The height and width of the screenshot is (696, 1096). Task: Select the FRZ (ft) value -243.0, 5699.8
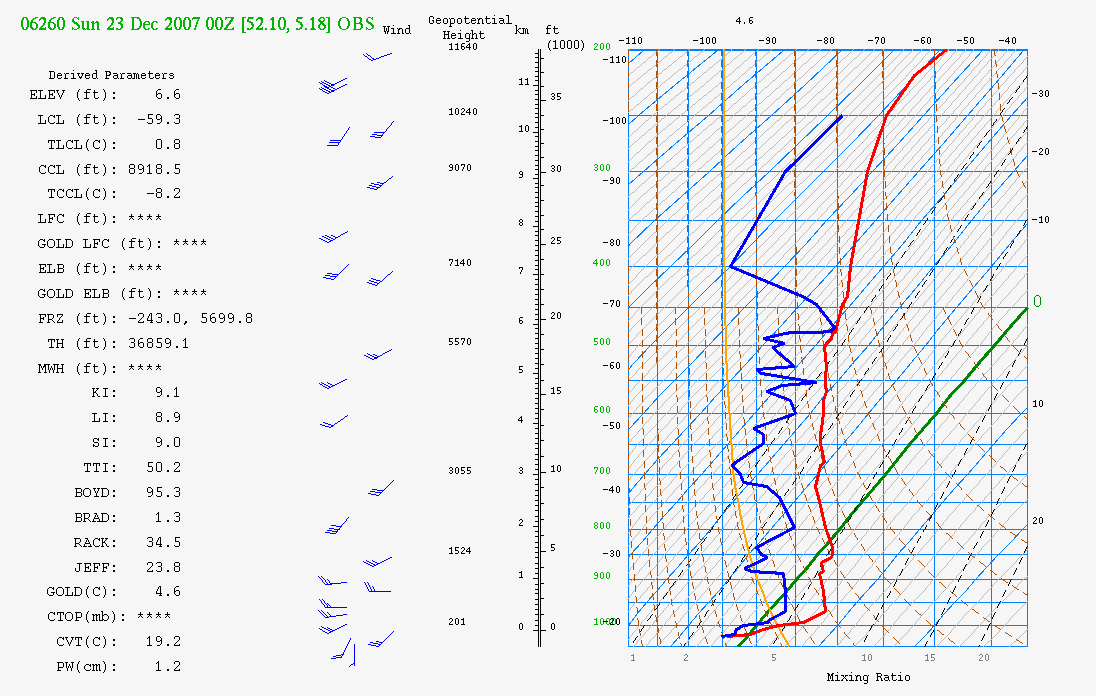(190, 319)
